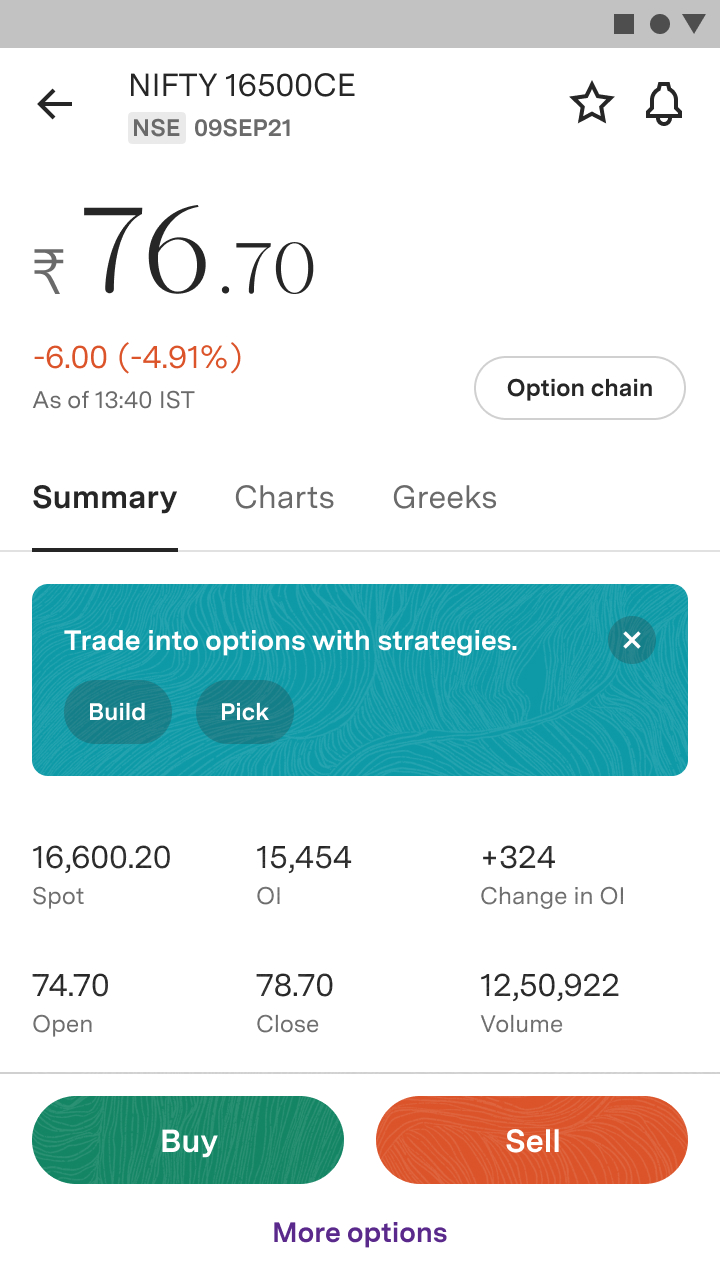
Task: Tap the green Buy button
Action: pos(188,1140)
